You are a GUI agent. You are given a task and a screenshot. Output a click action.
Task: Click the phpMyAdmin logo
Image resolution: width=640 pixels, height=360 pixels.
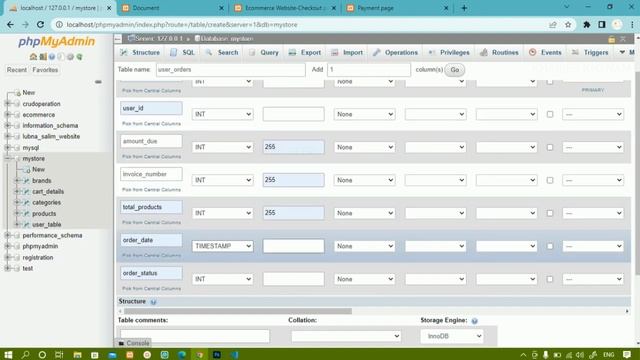pyautogui.click(x=56, y=42)
